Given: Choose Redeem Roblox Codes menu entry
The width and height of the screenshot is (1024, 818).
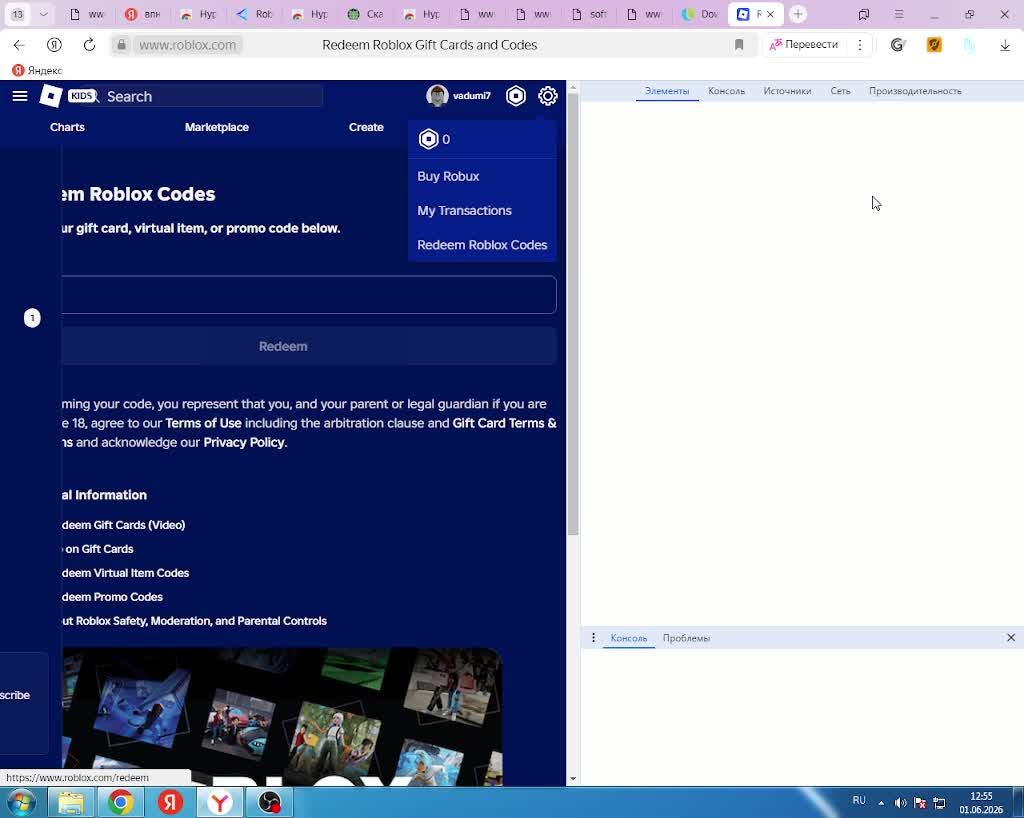Looking at the screenshot, I should 482,245.
